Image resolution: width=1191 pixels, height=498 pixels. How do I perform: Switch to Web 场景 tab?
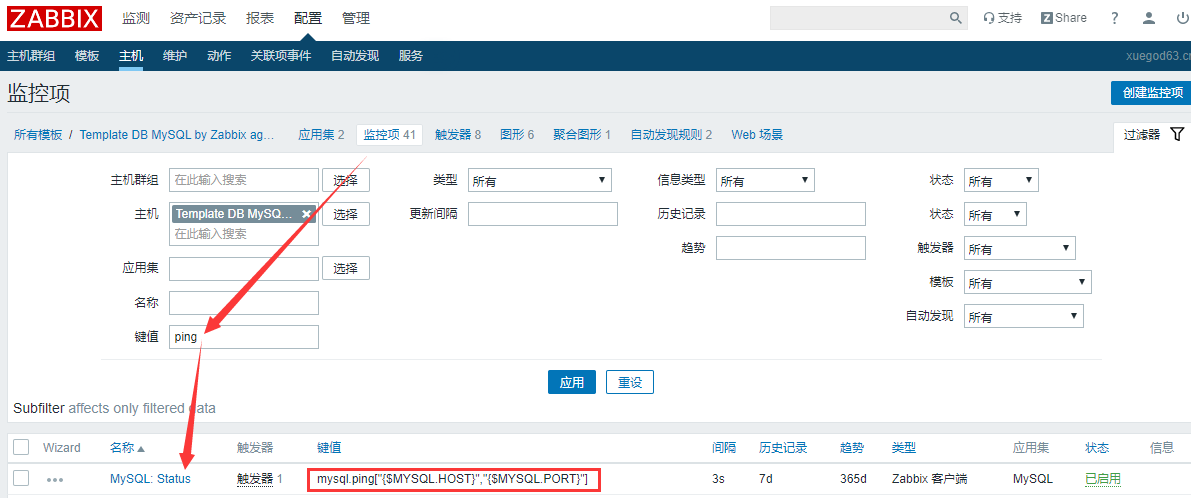[757, 134]
